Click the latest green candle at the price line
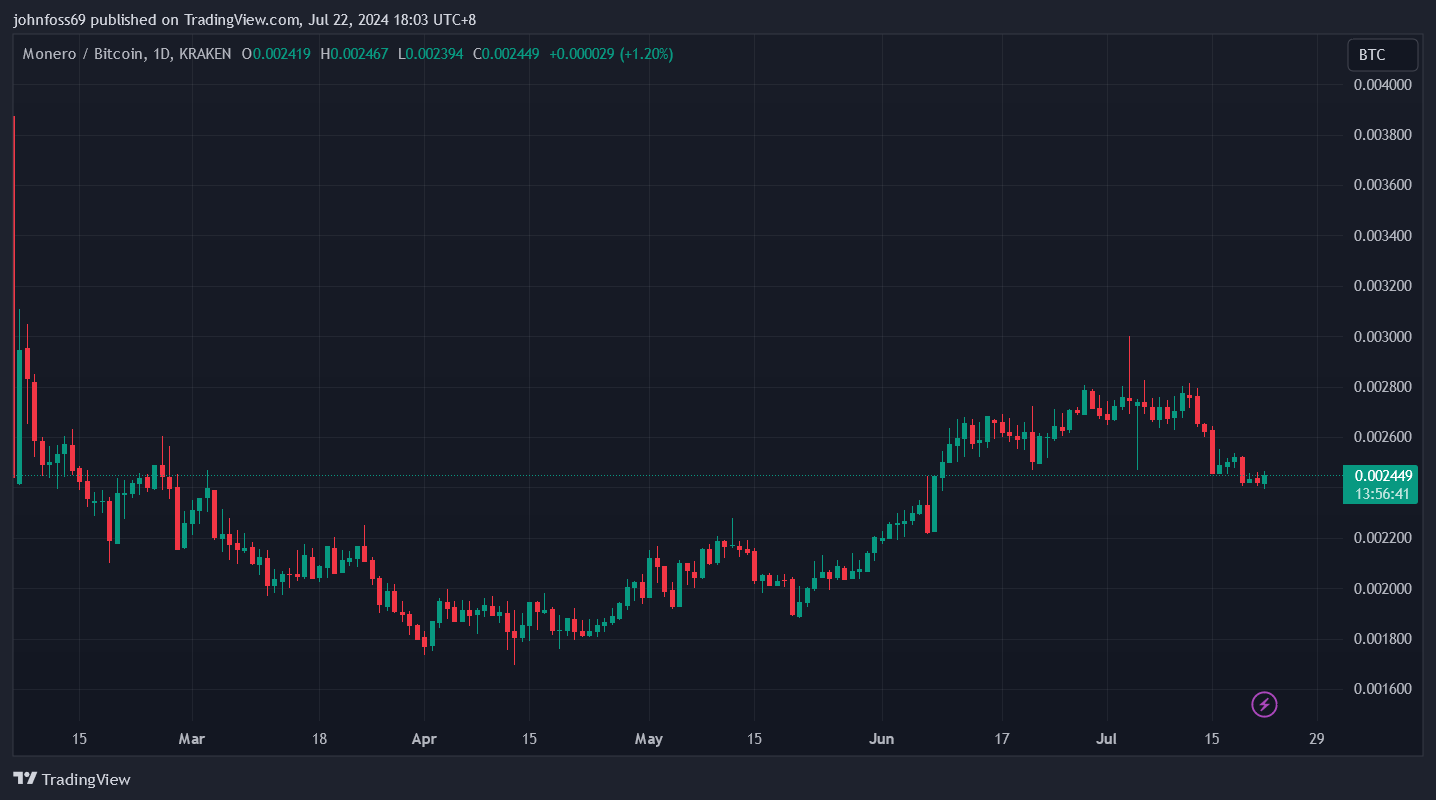The image size is (1436, 800). pos(1264,479)
